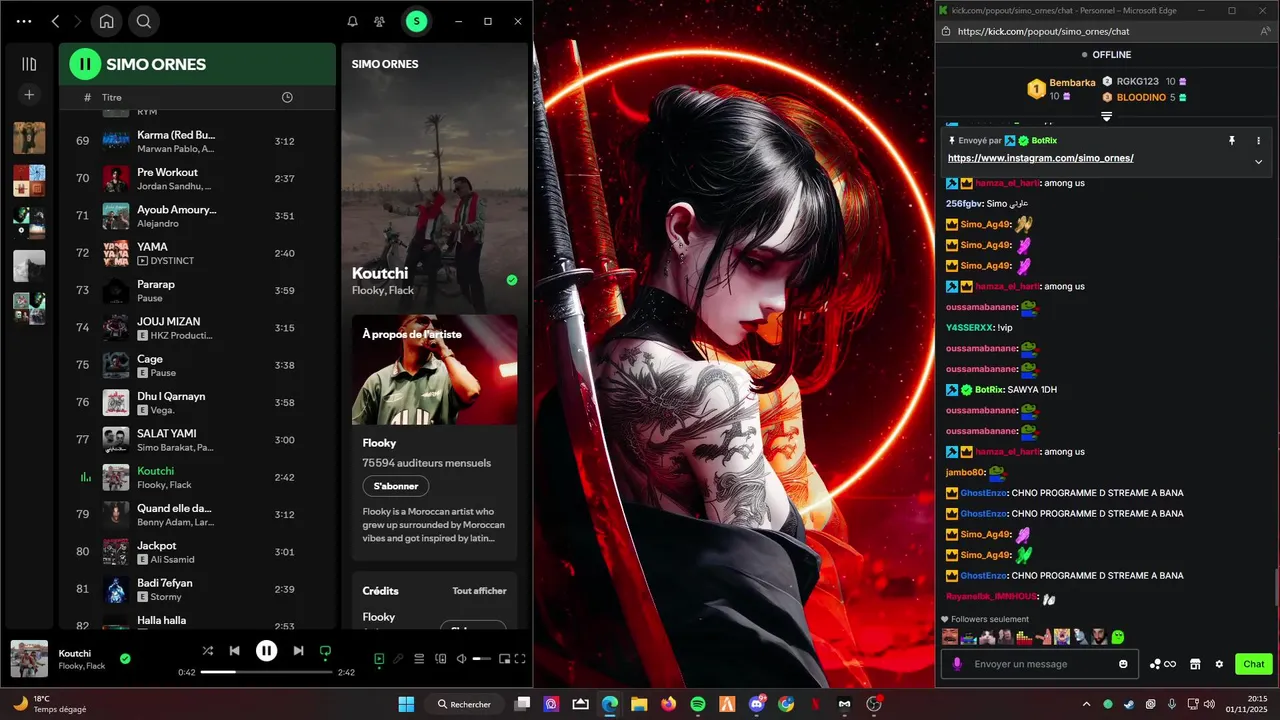Open Discord from the taskbar
Image resolution: width=1280 pixels, height=720 pixels.
[x=756, y=704]
